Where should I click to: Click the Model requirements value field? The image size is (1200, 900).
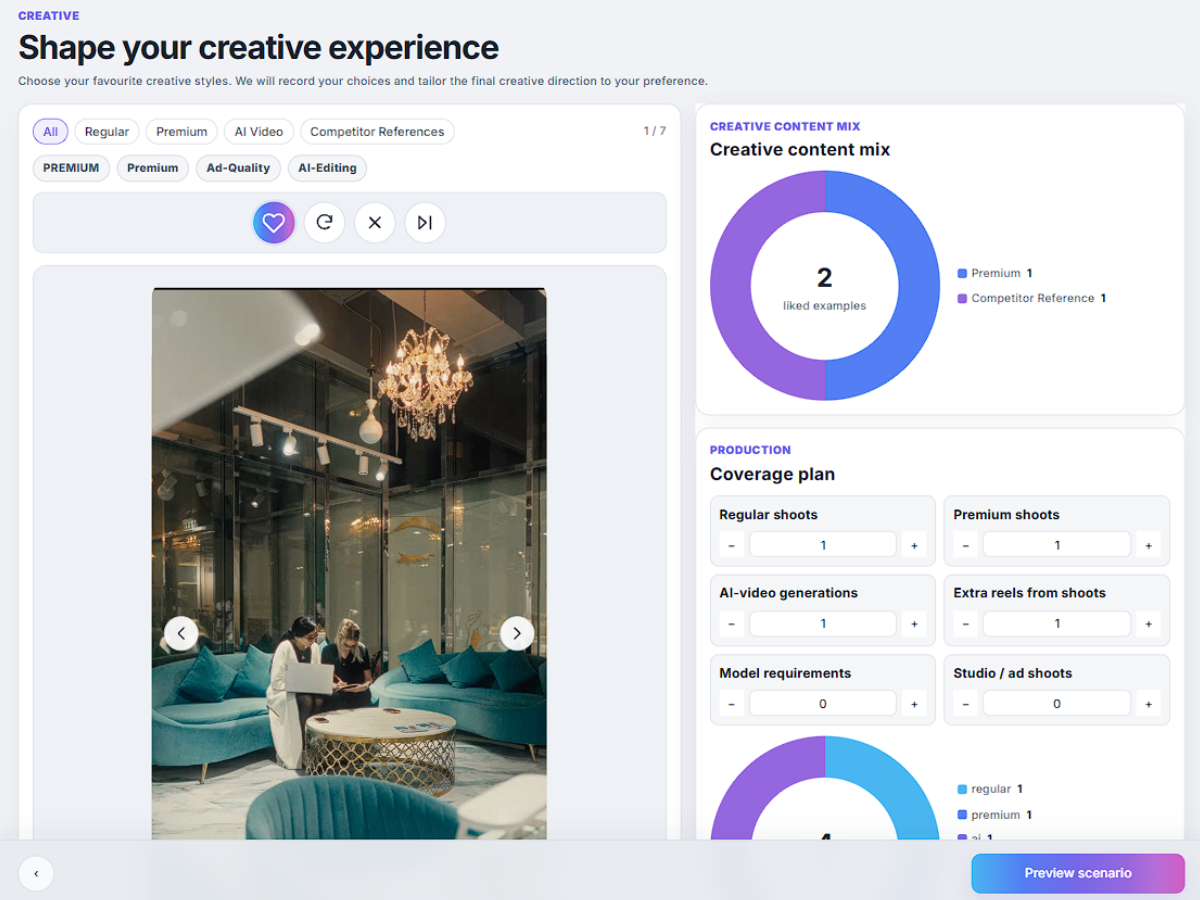click(823, 704)
